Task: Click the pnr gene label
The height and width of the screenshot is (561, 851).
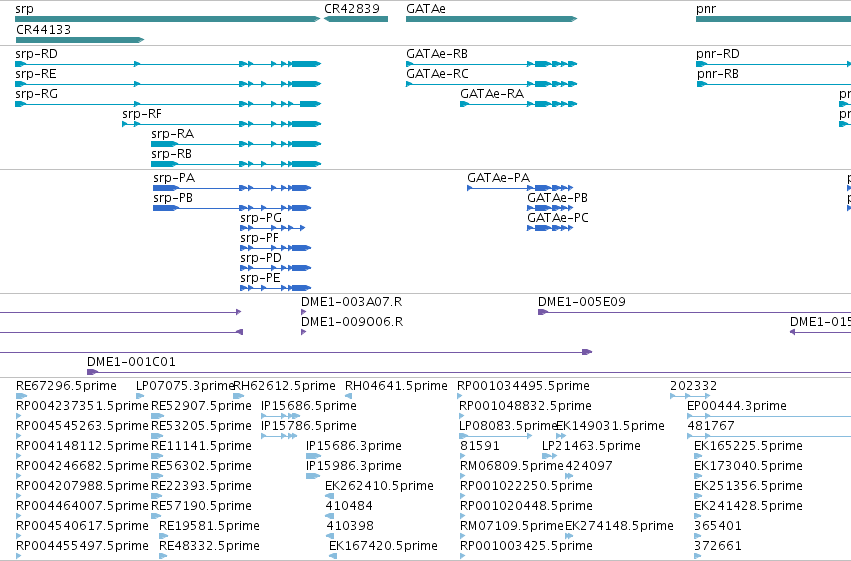Action: [x=706, y=9]
